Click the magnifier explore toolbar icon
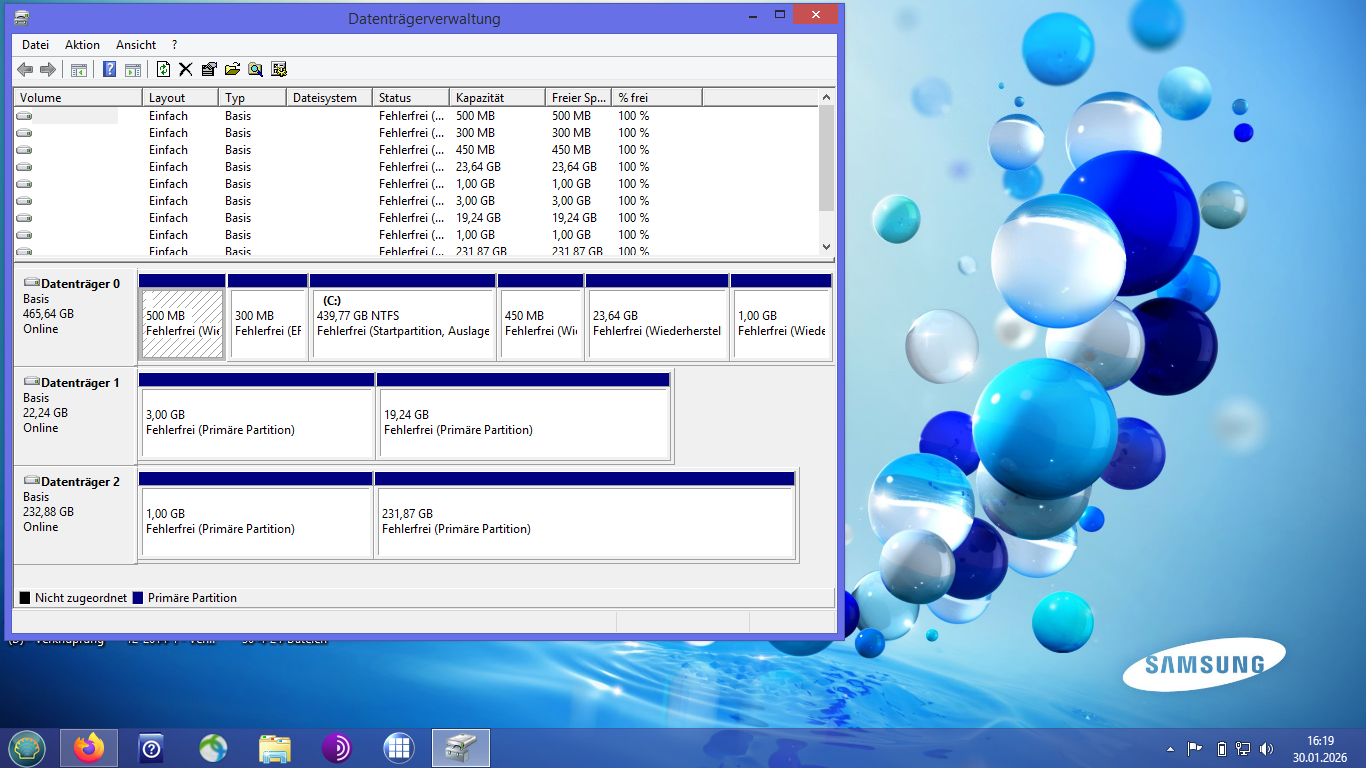The height and width of the screenshot is (768, 1366). tap(255, 69)
